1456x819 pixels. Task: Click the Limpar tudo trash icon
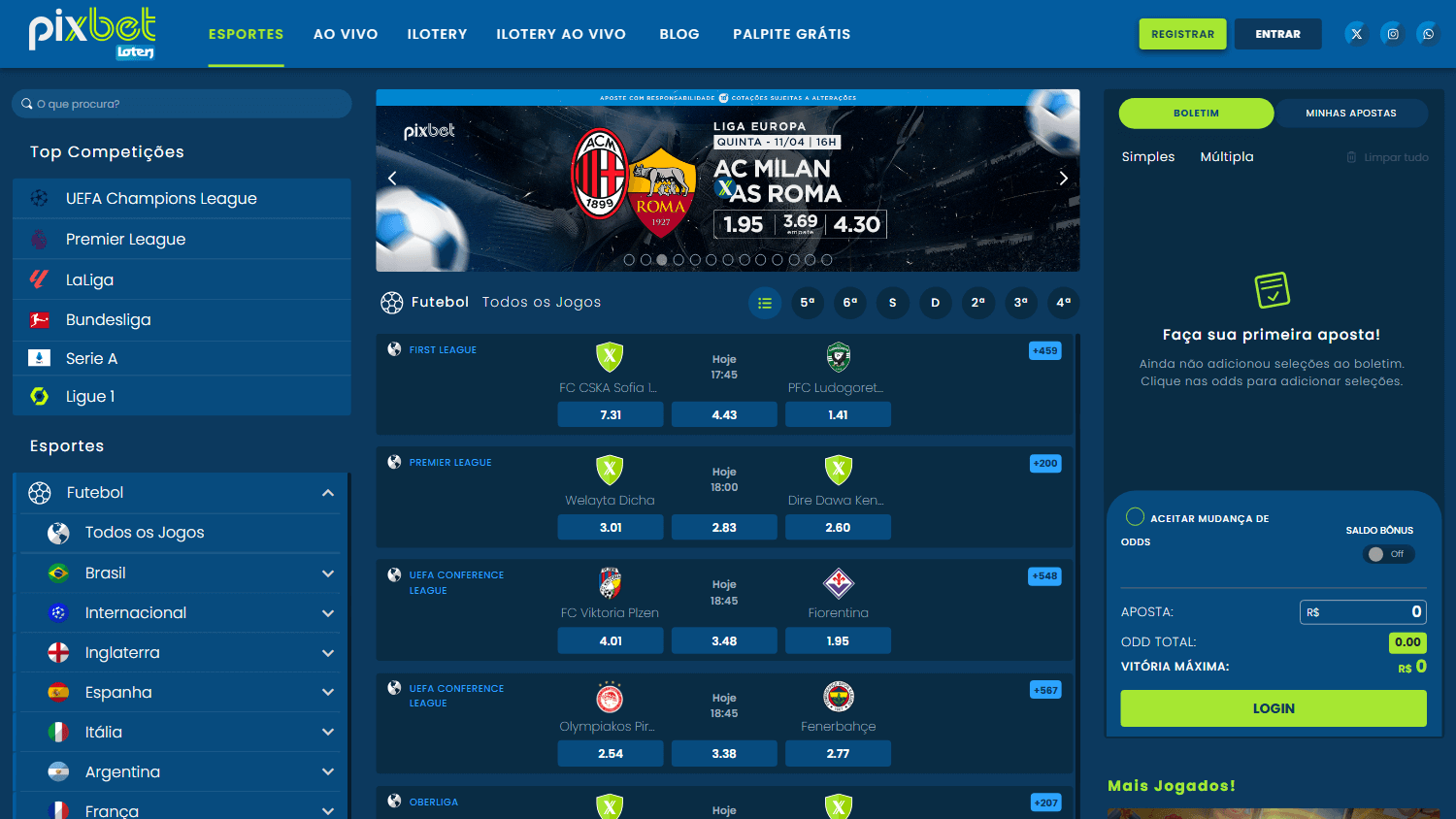pos(1351,157)
